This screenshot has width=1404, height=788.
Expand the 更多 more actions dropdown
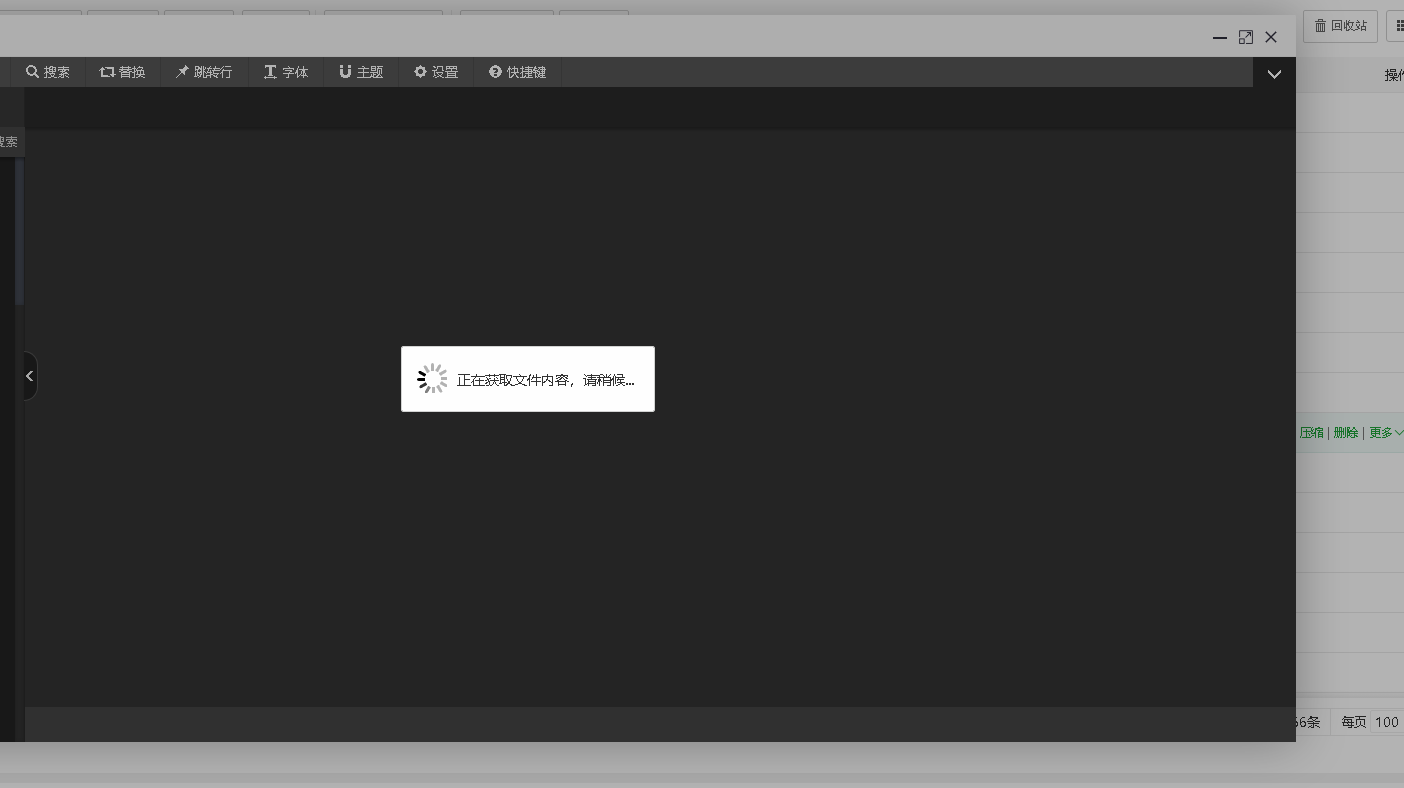(x=1386, y=433)
